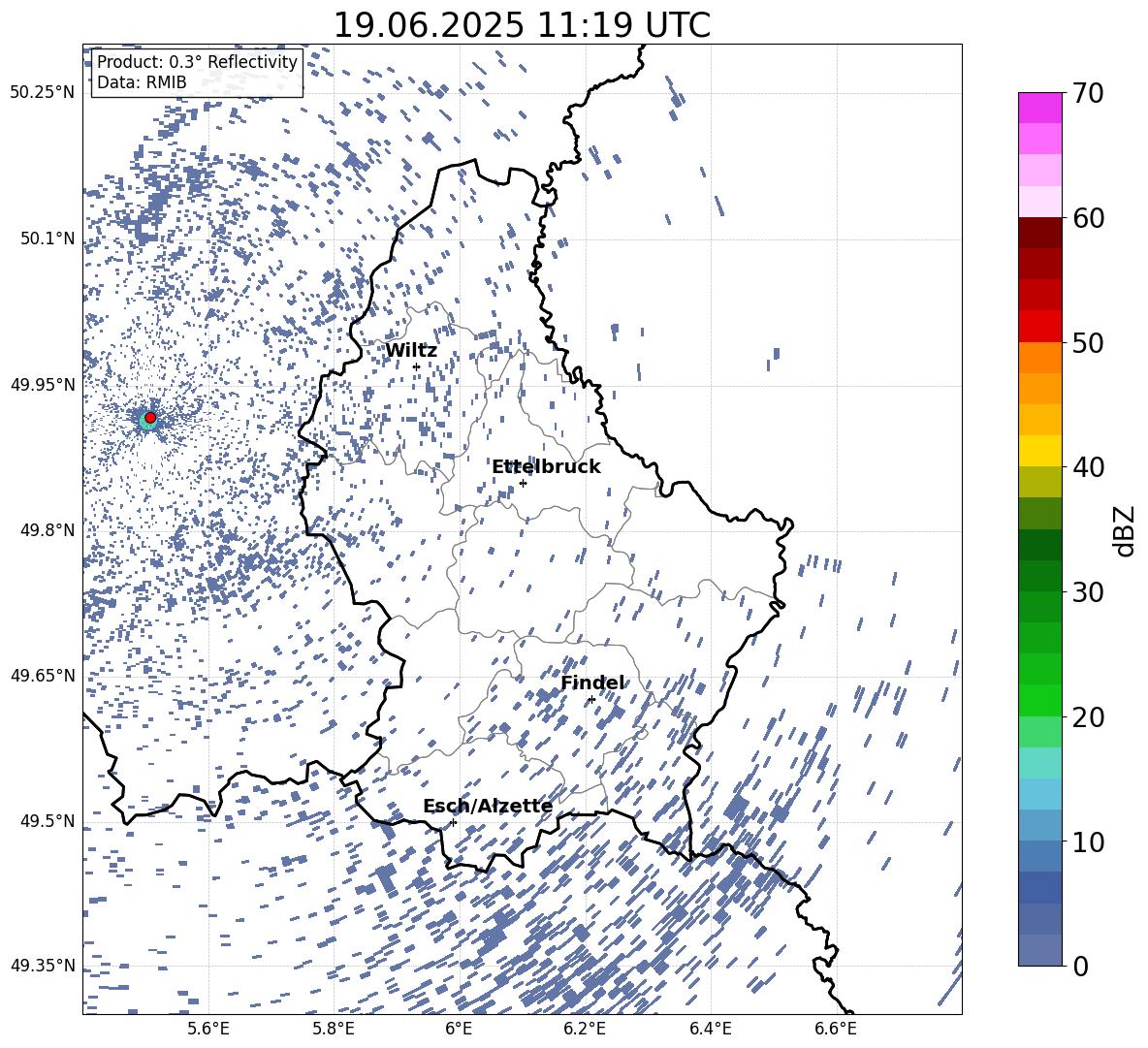
Task: Click the 50.1°N latitude label
Action: pyautogui.click(x=48, y=238)
